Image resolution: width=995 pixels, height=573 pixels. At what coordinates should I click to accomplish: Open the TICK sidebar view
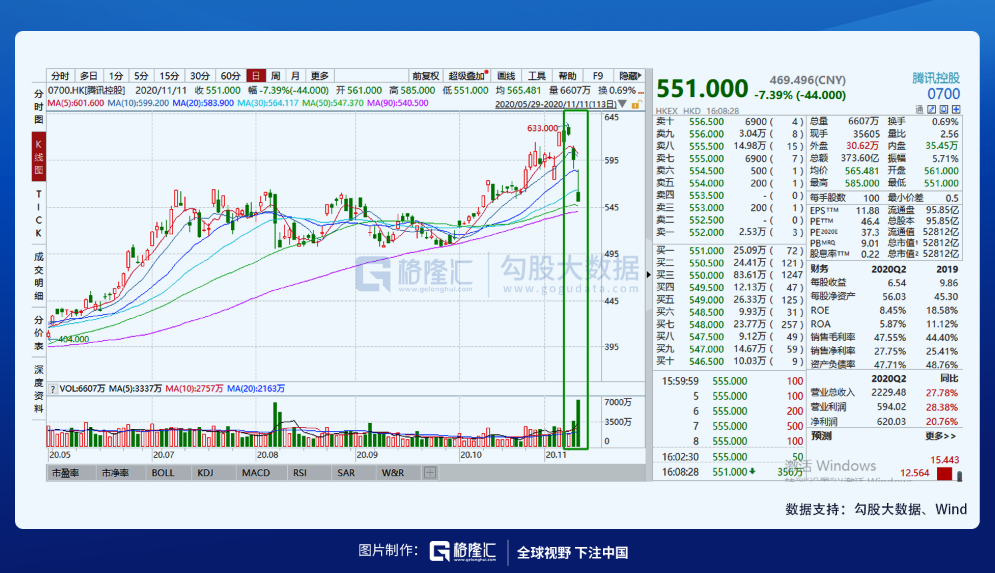coord(39,214)
